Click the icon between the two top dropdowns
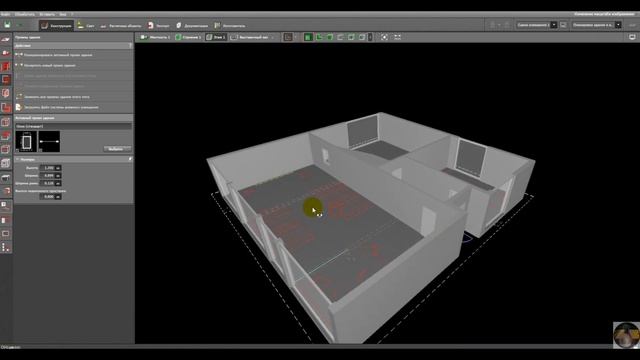The image size is (640, 360). point(563,25)
